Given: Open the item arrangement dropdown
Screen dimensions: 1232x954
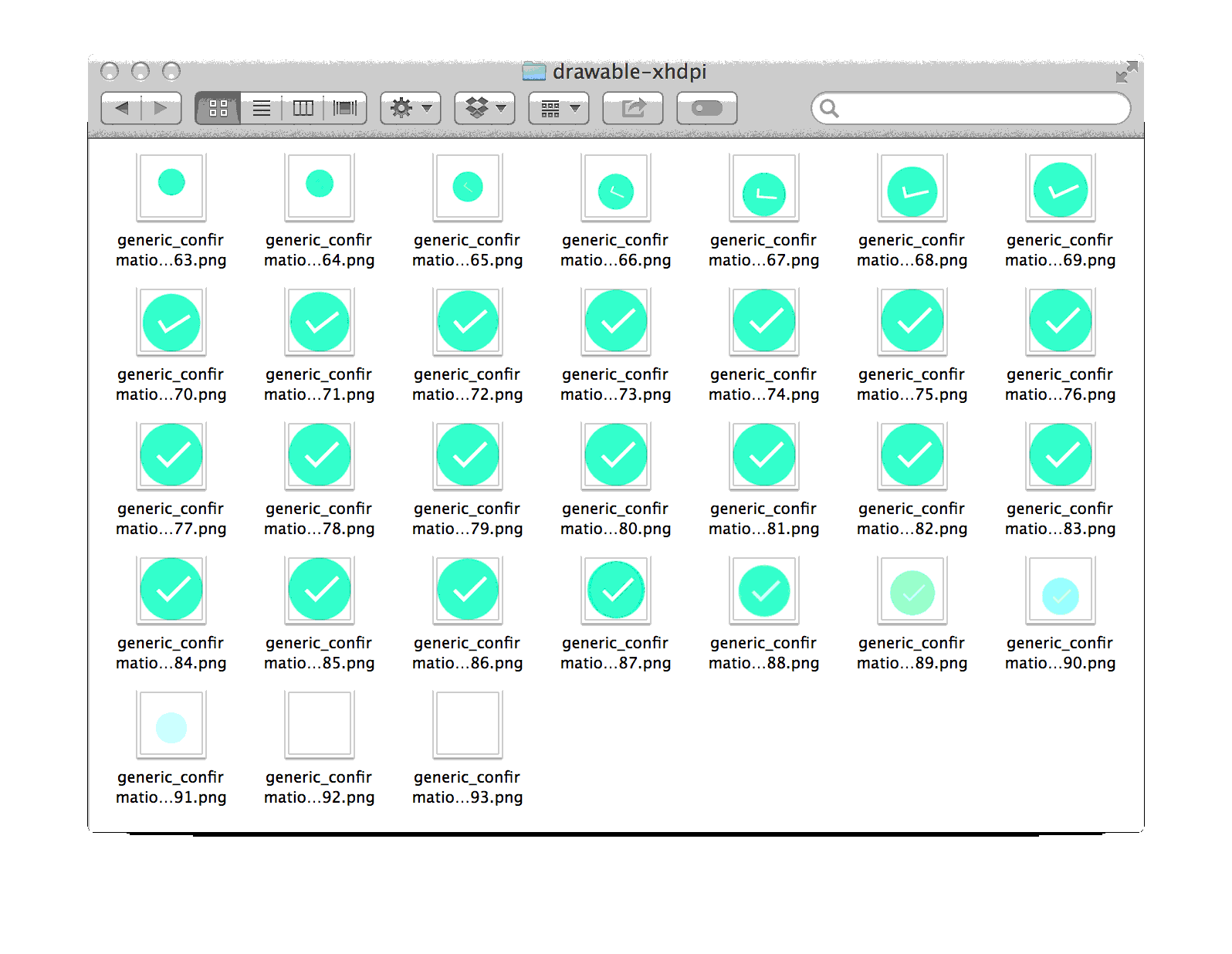Looking at the screenshot, I should [559, 108].
